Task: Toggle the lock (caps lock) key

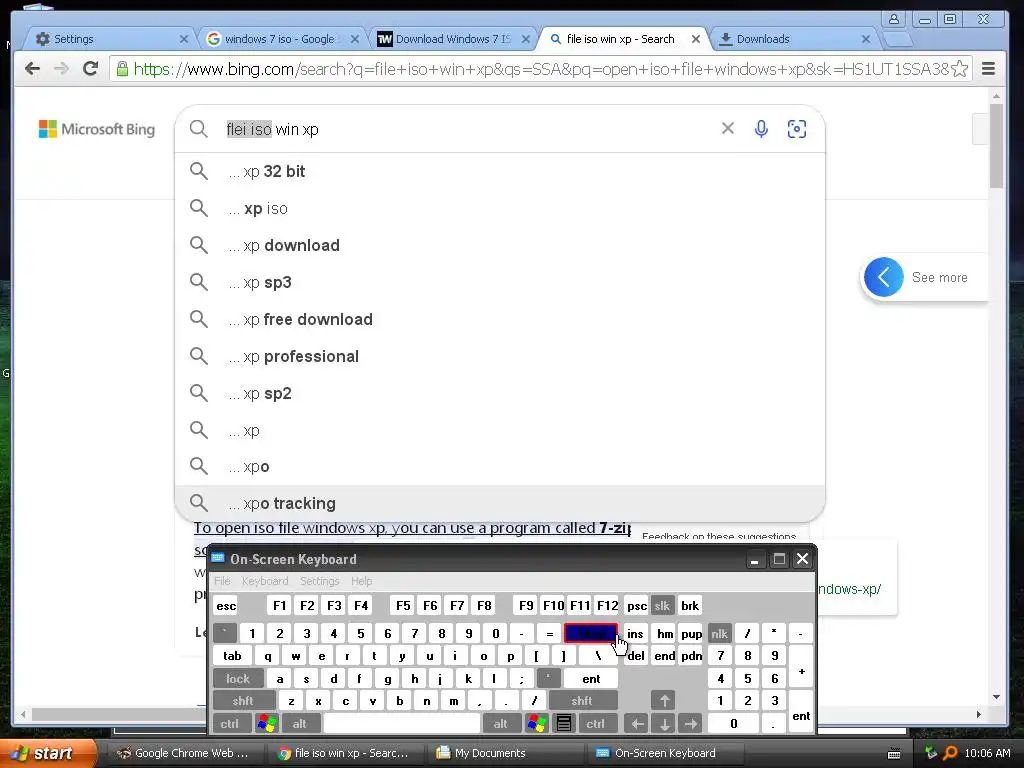Action: tap(238, 679)
